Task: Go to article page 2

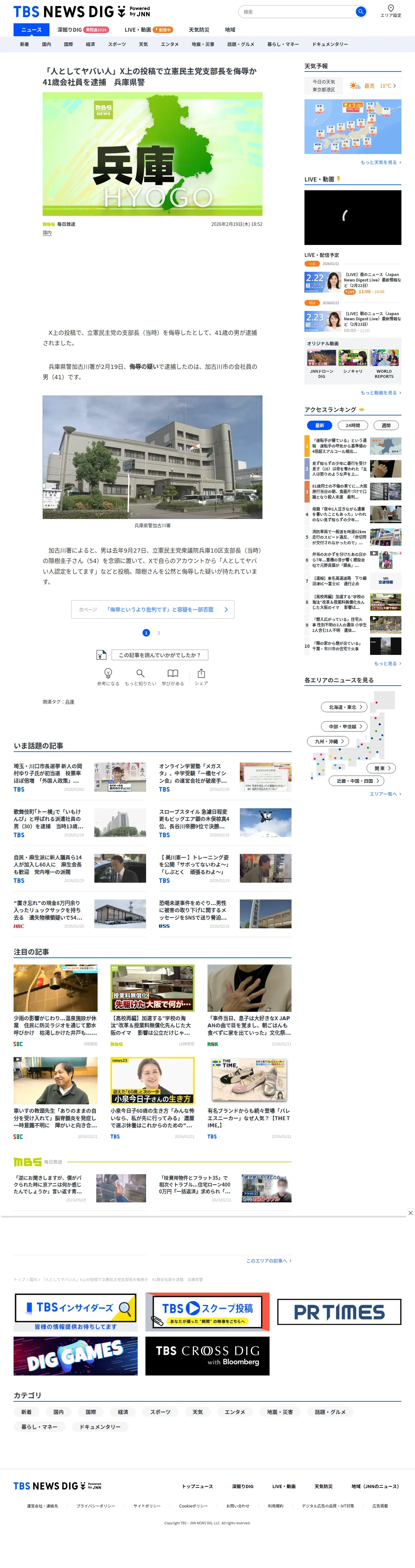Action: point(159,633)
